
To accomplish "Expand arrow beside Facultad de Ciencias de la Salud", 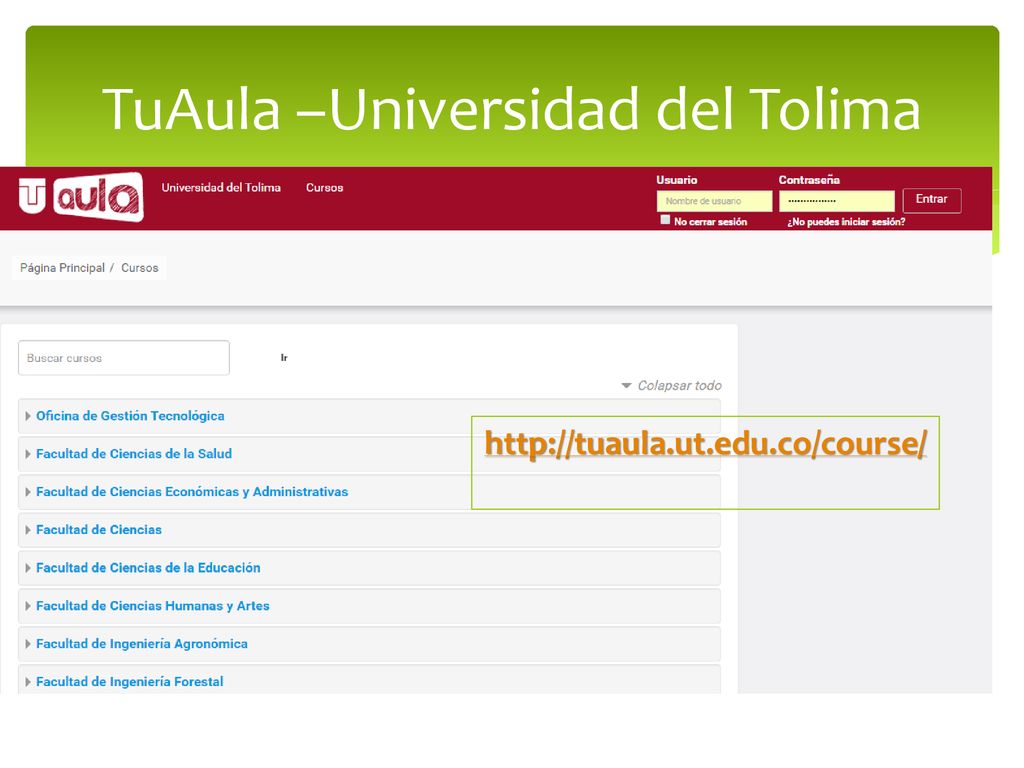I will click(27, 454).
